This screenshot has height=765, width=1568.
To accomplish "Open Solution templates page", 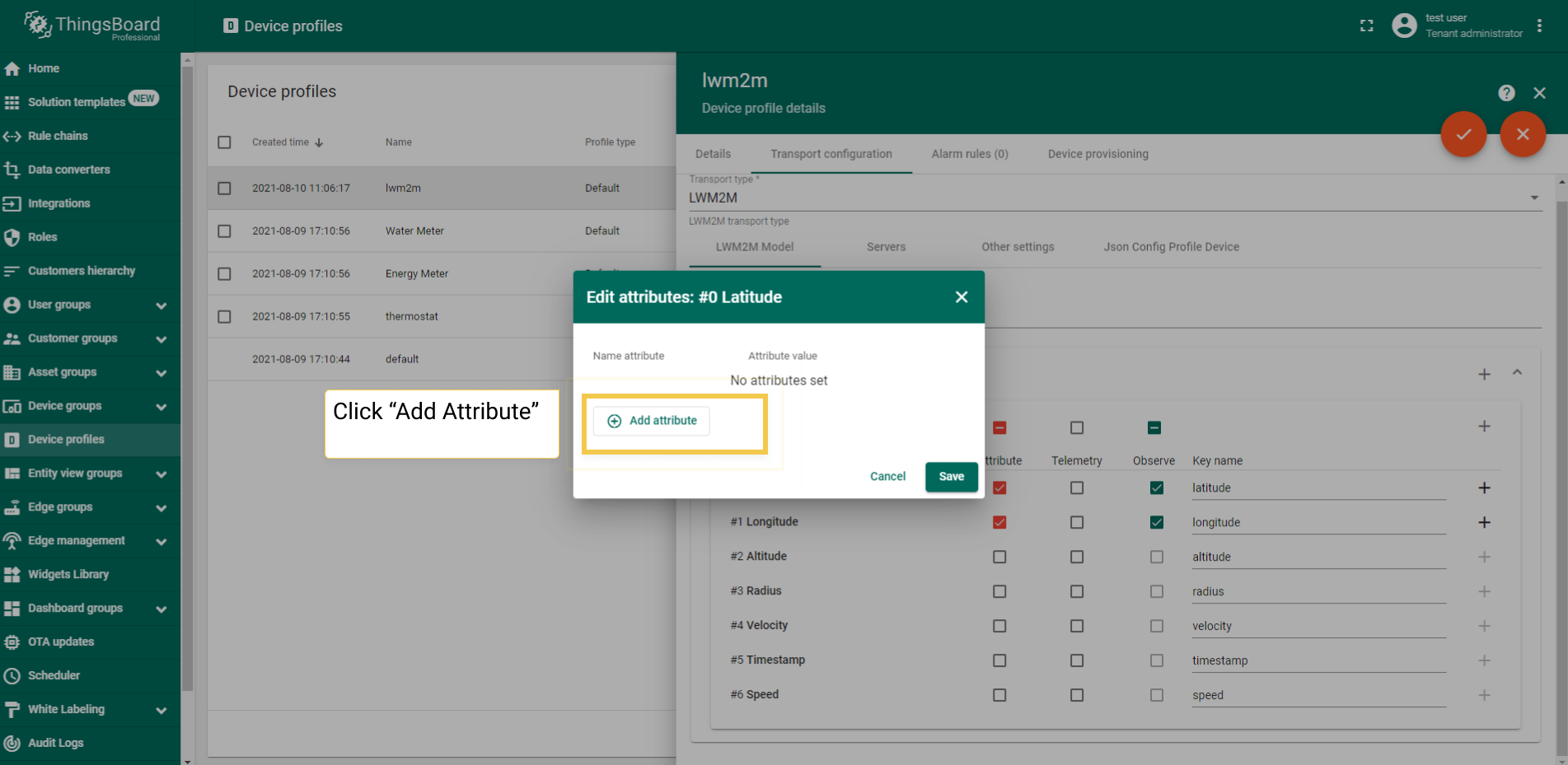I will pyautogui.click(x=90, y=102).
